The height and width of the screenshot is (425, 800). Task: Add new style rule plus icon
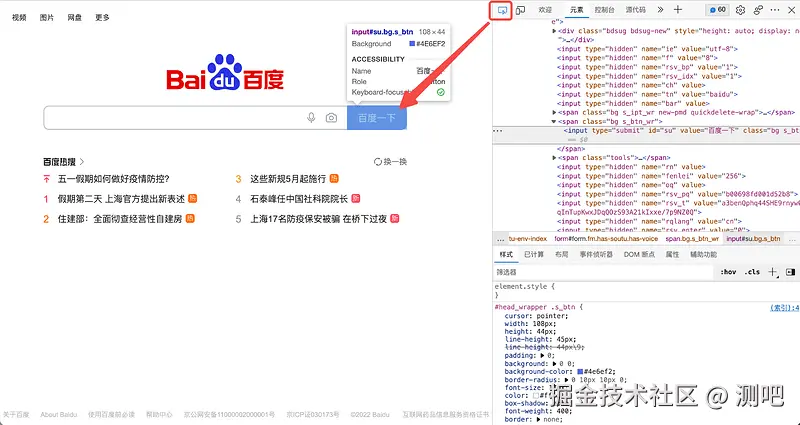(x=772, y=272)
